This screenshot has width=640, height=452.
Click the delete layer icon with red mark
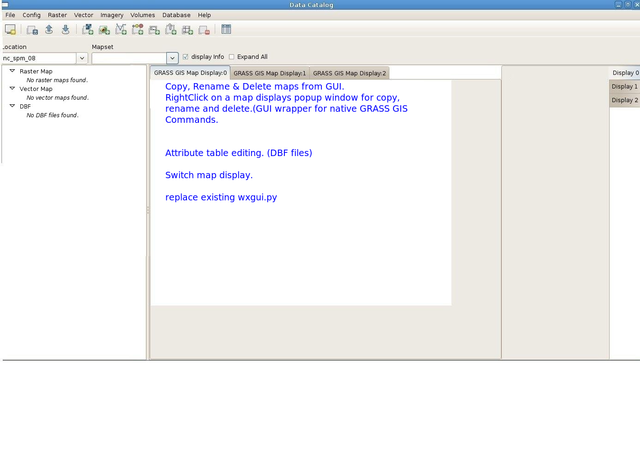pos(204,30)
